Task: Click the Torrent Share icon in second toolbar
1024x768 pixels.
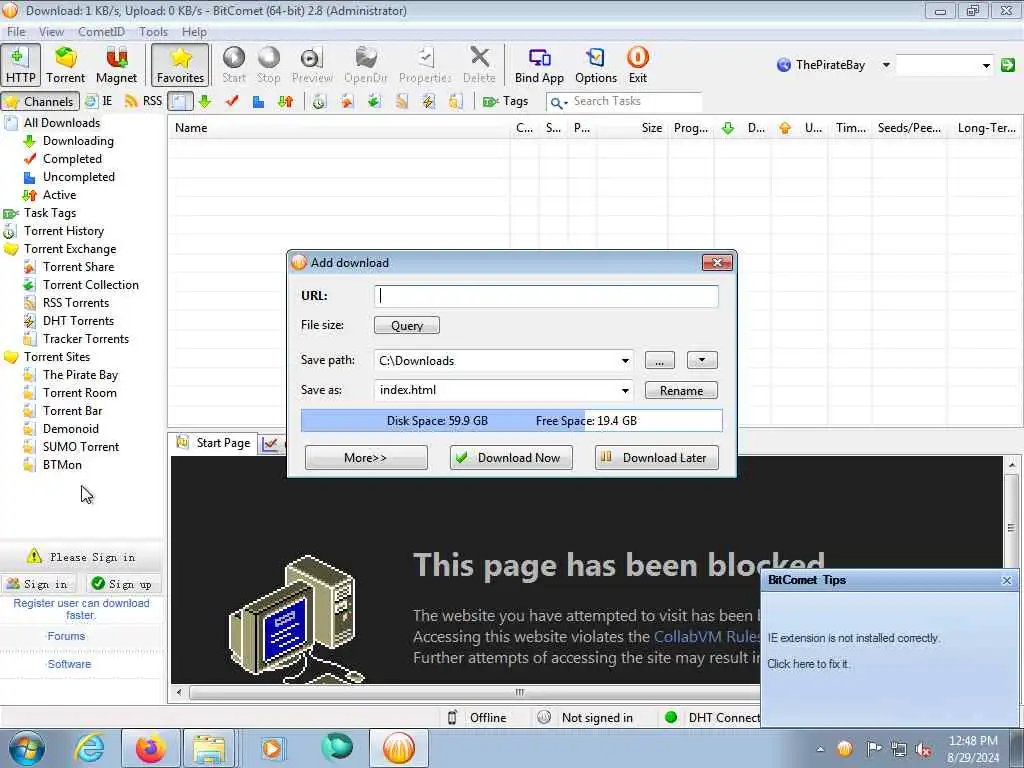Action: pos(346,101)
